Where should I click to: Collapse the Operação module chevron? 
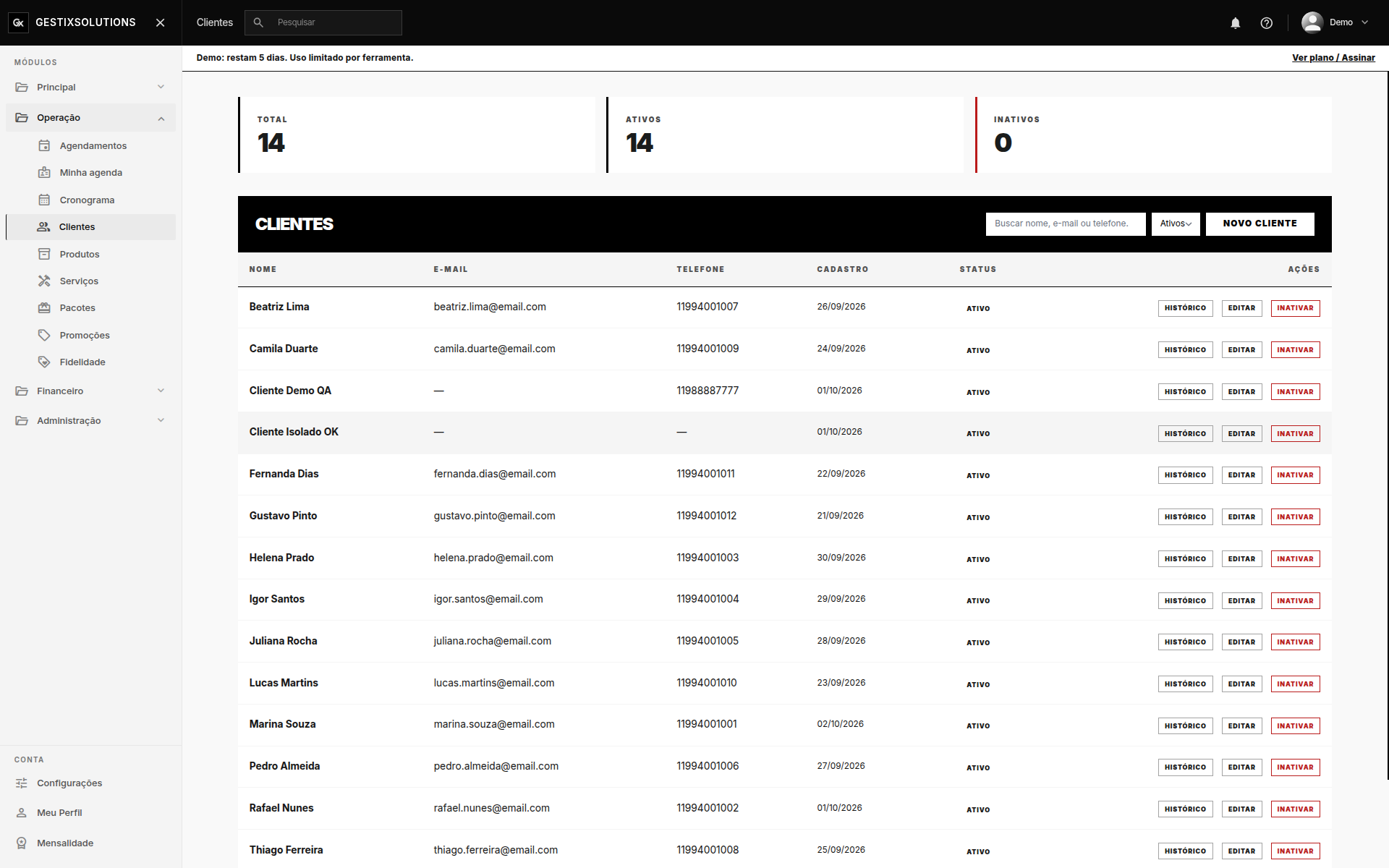point(161,118)
